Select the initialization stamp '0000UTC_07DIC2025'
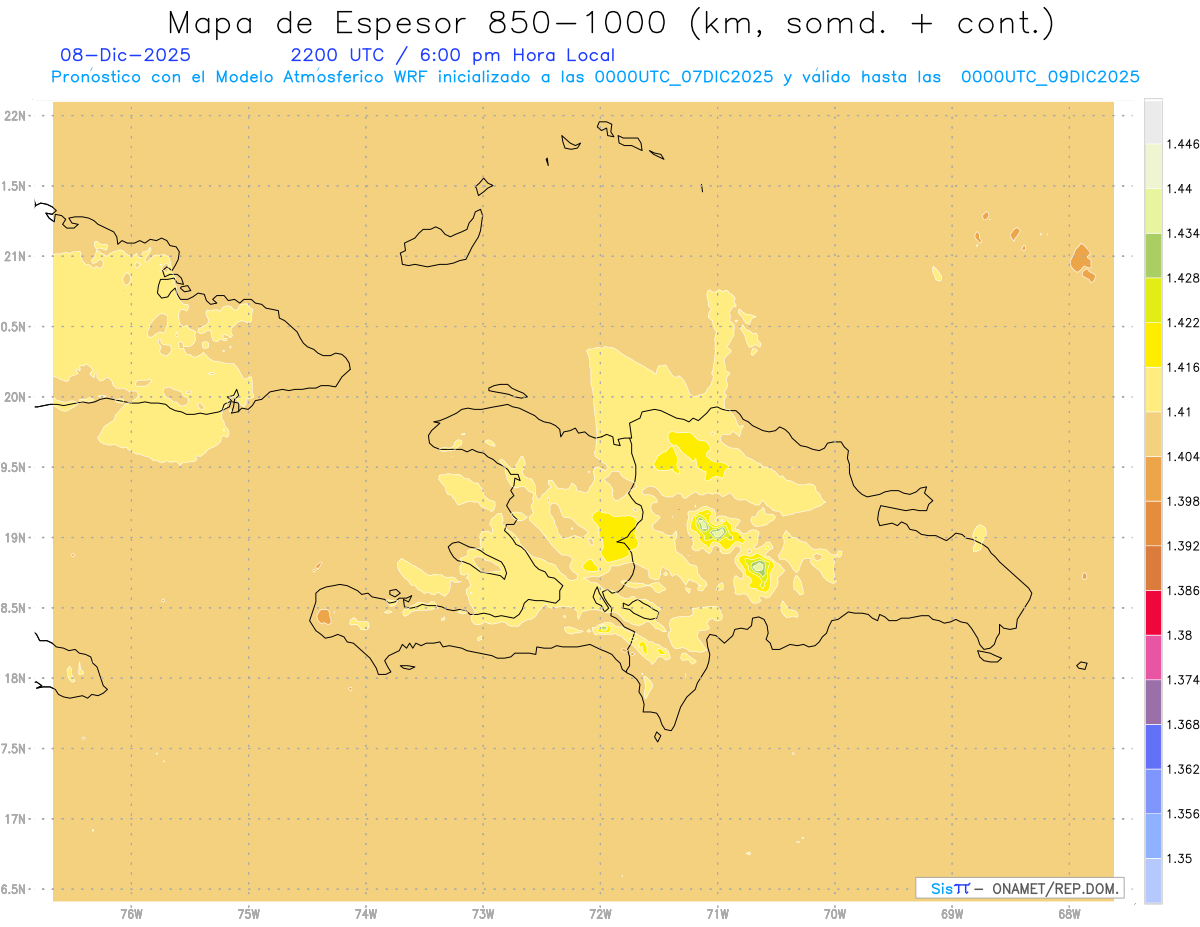 pos(684,77)
